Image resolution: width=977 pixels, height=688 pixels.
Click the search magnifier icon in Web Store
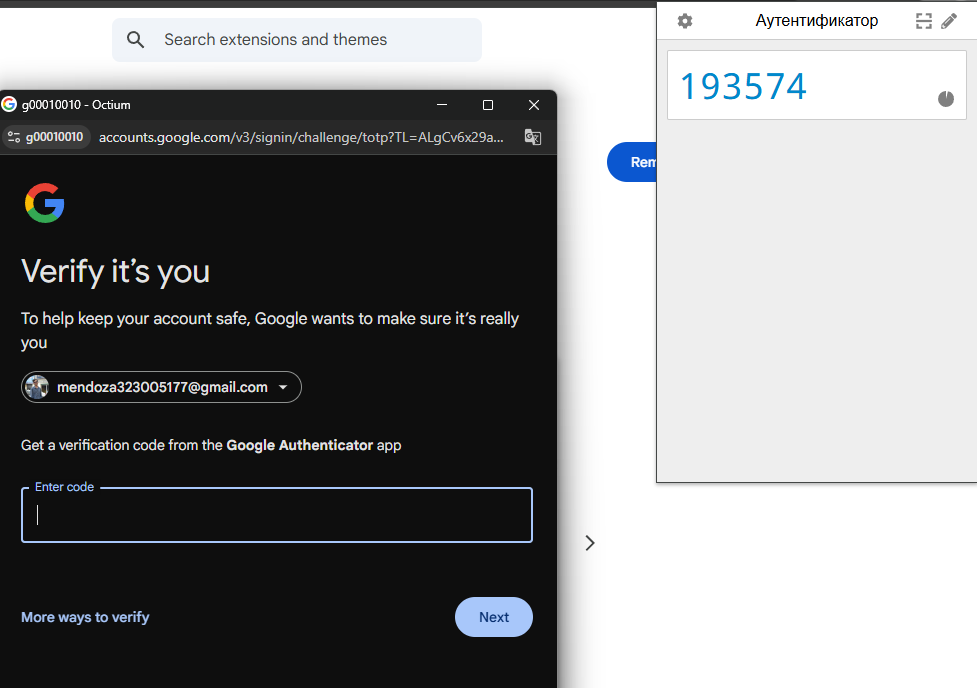pos(135,40)
